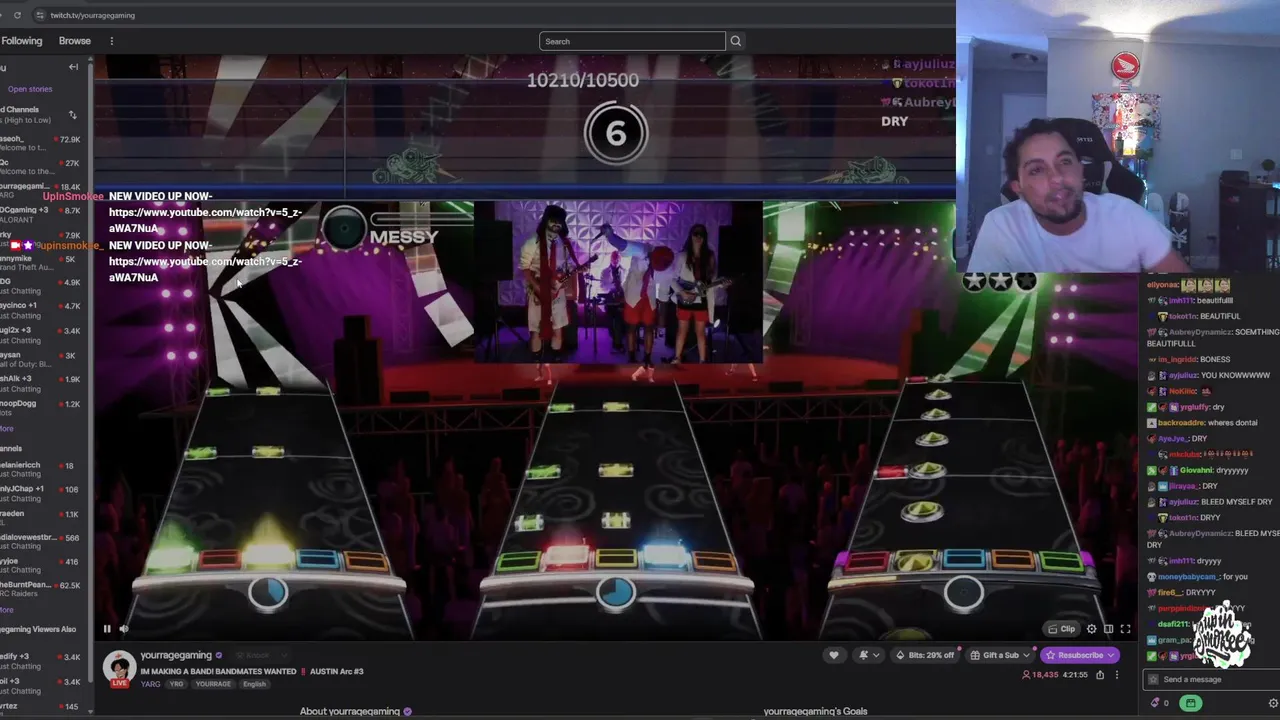This screenshot has width=1280, height=720.
Task: Enter fullscreen with the player icon
Action: pos(1125,629)
